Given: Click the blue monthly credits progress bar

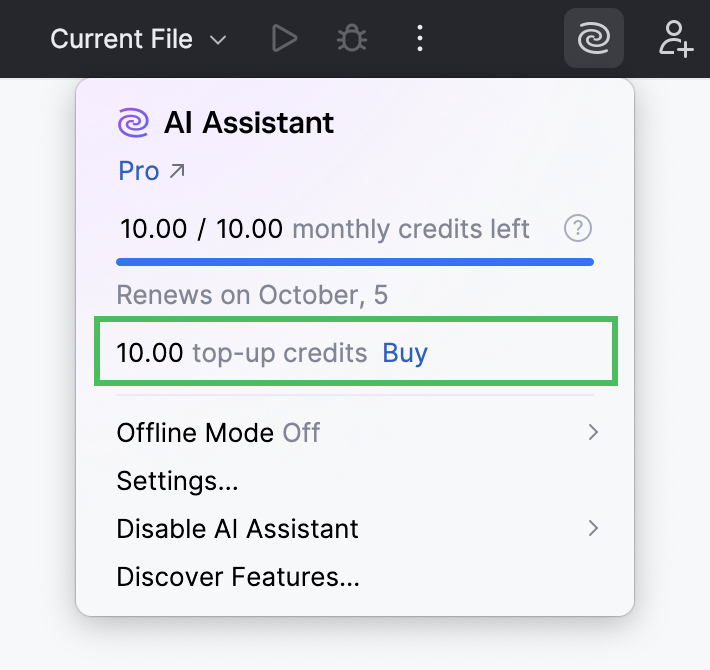Looking at the screenshot, I should (355, 262).
